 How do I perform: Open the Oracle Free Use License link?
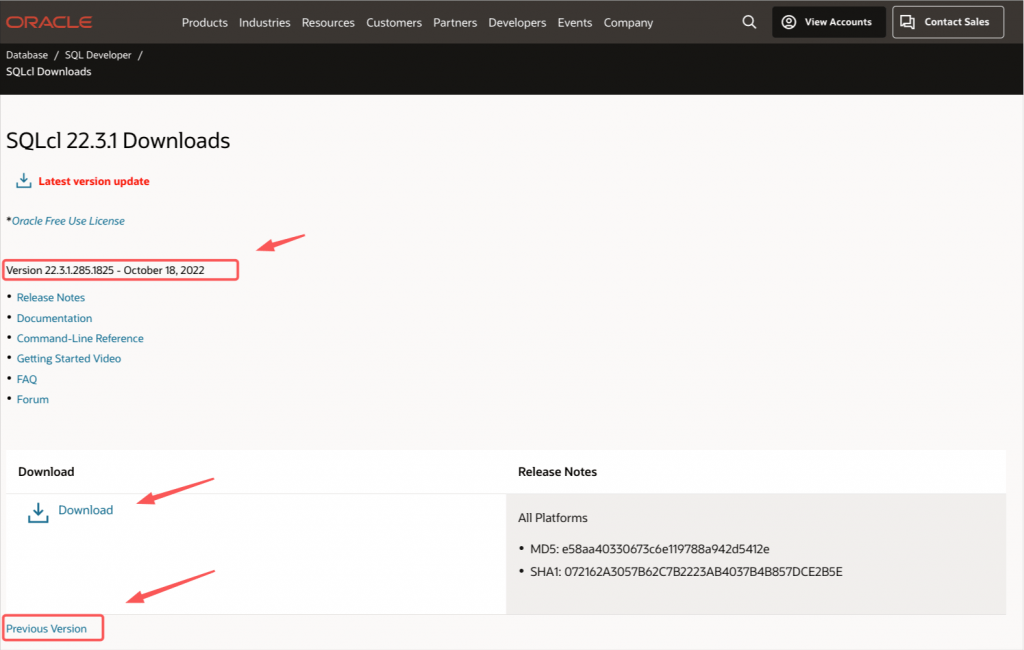coord(68,221)
